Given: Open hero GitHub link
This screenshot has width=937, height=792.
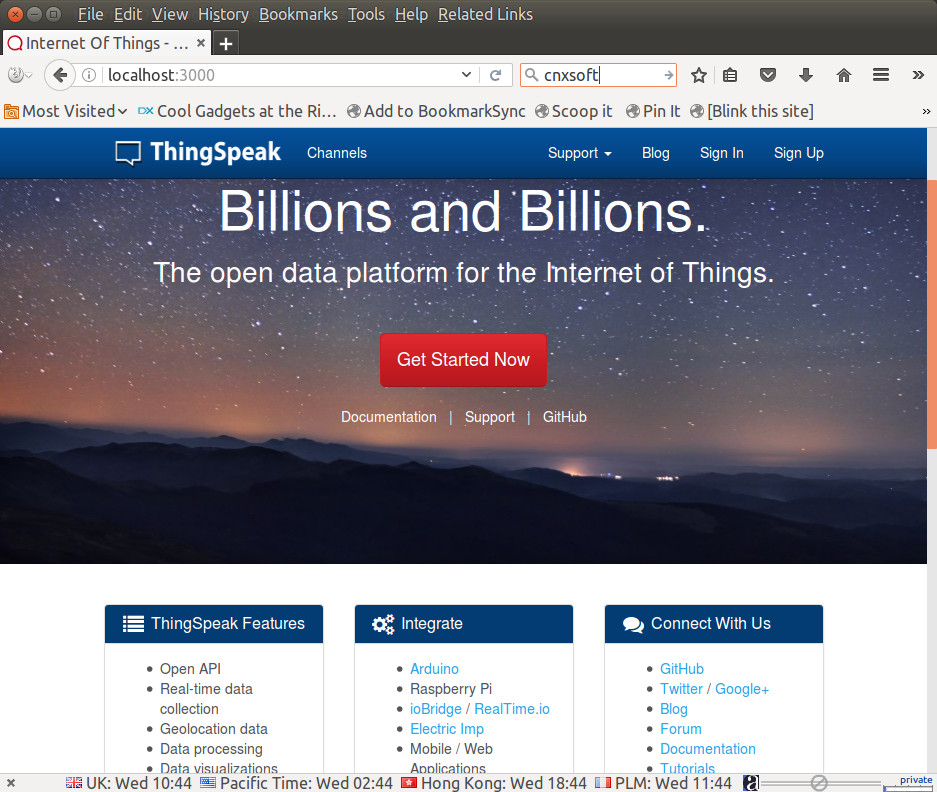Looking at the screenshot, I should tap(565, 417).
